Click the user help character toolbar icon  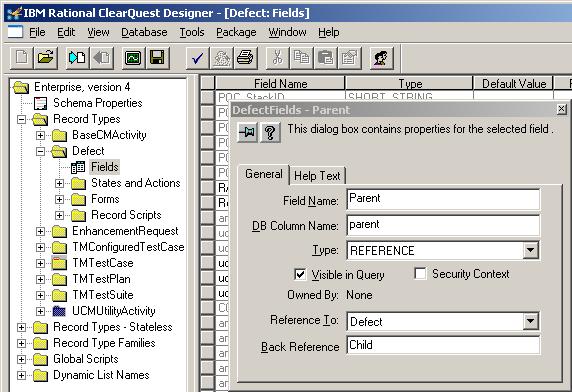(x=382, y=58)
